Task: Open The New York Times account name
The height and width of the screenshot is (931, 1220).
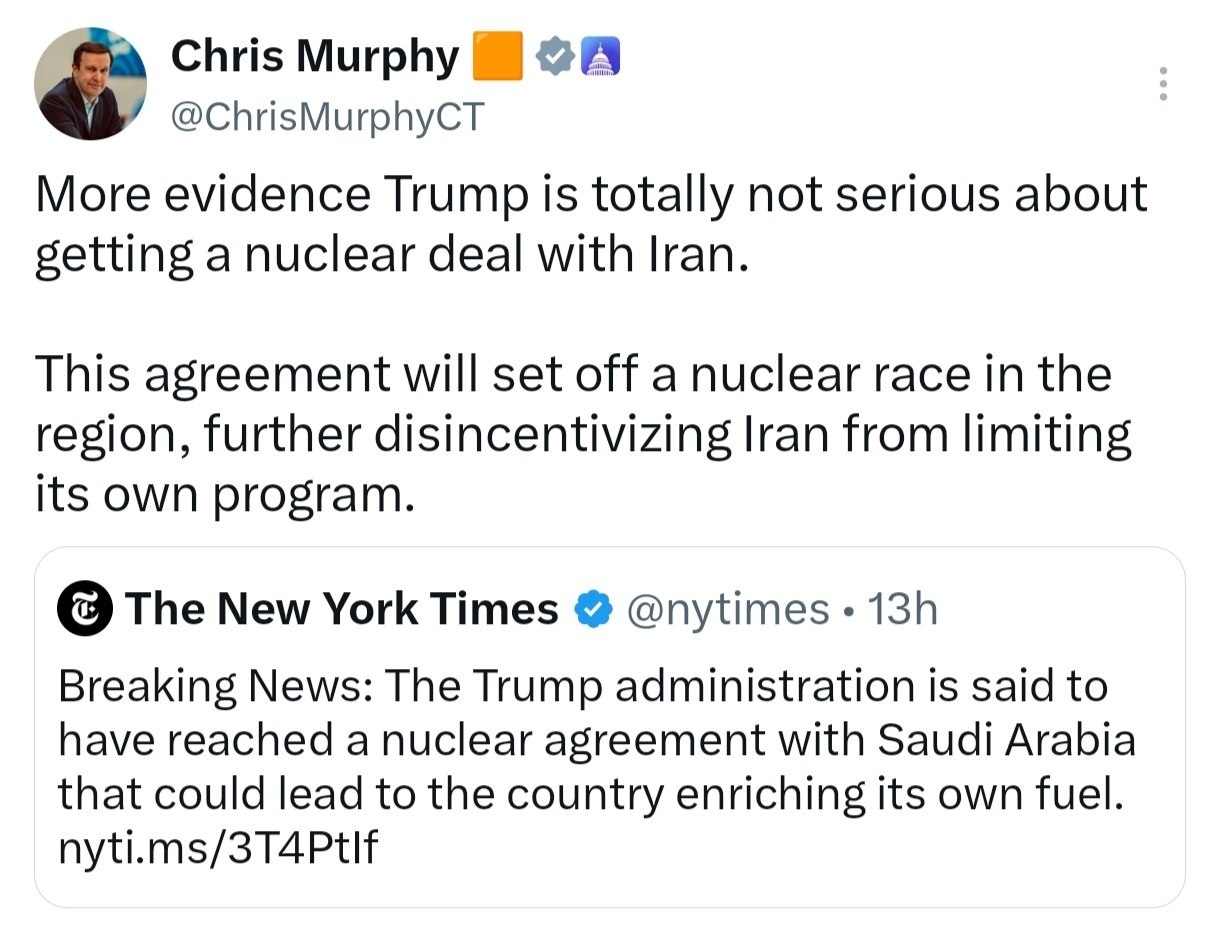Action: [342, 608]
